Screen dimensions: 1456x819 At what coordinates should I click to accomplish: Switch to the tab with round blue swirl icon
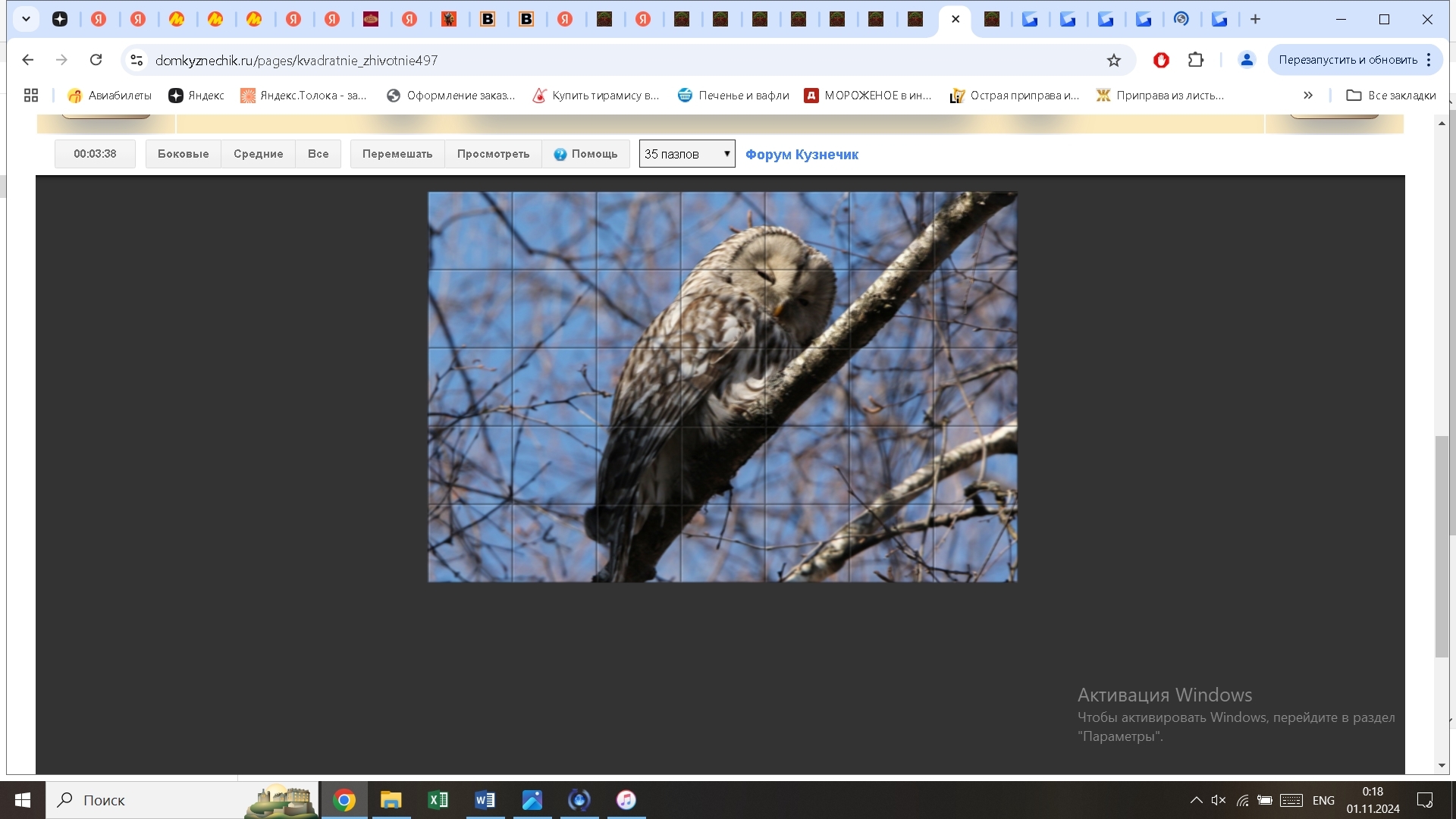(1181, 19)
